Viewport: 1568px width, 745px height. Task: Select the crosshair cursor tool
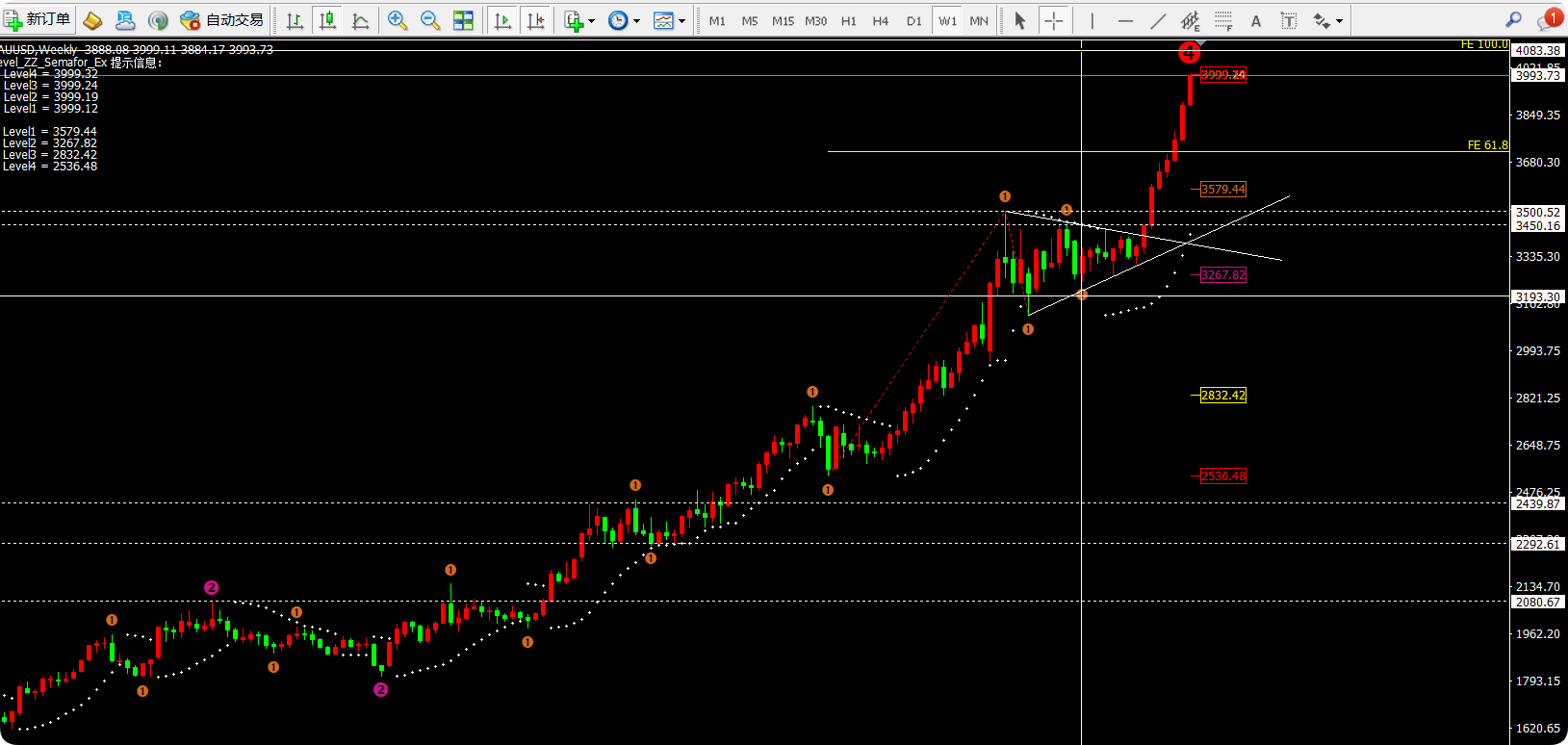pyautogui.click(x=1054, y=20)
